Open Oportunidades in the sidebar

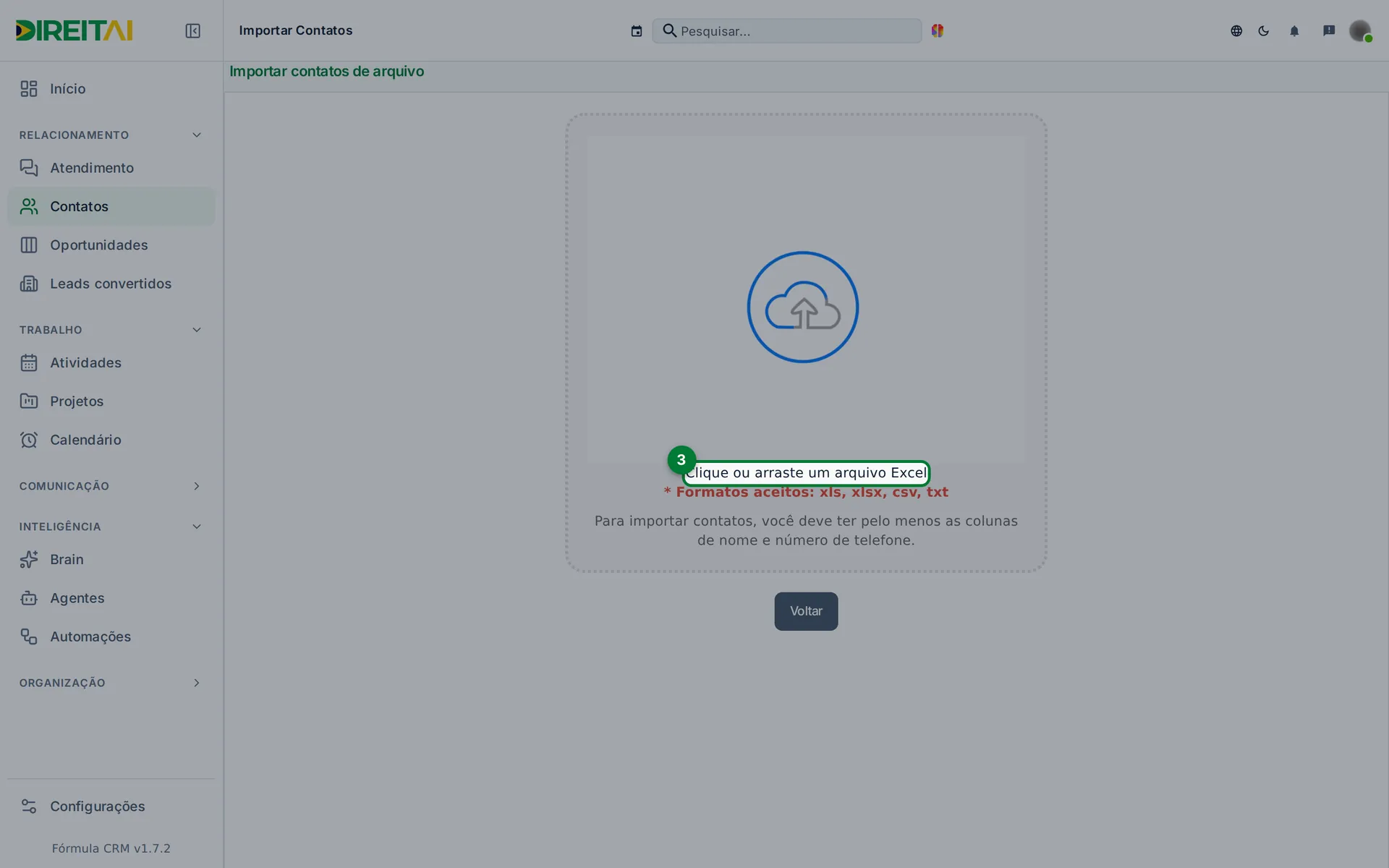[x=111, y=245]
